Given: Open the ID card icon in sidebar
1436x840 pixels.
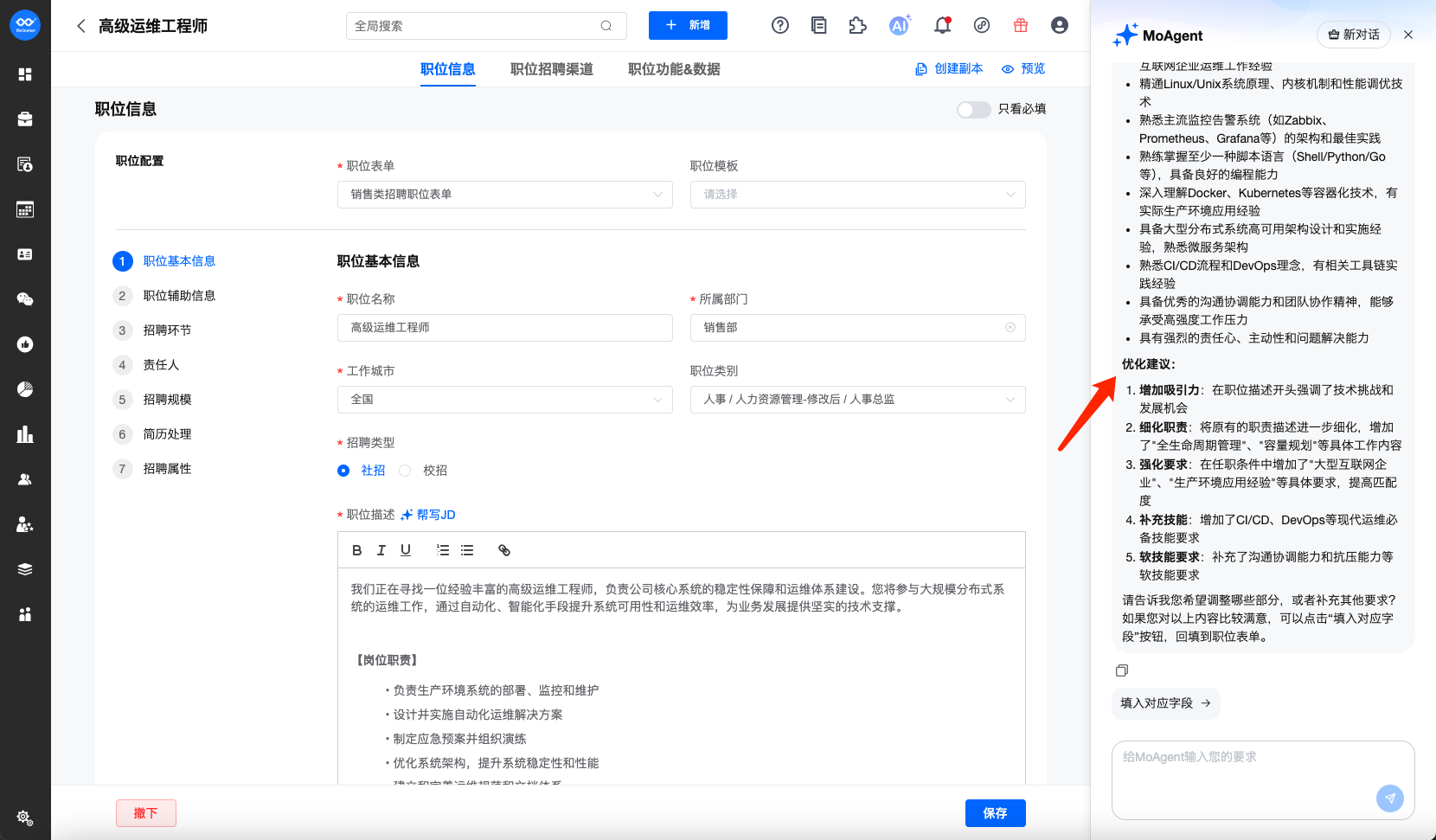Looking at the screenshot, I should click(25, 254).
